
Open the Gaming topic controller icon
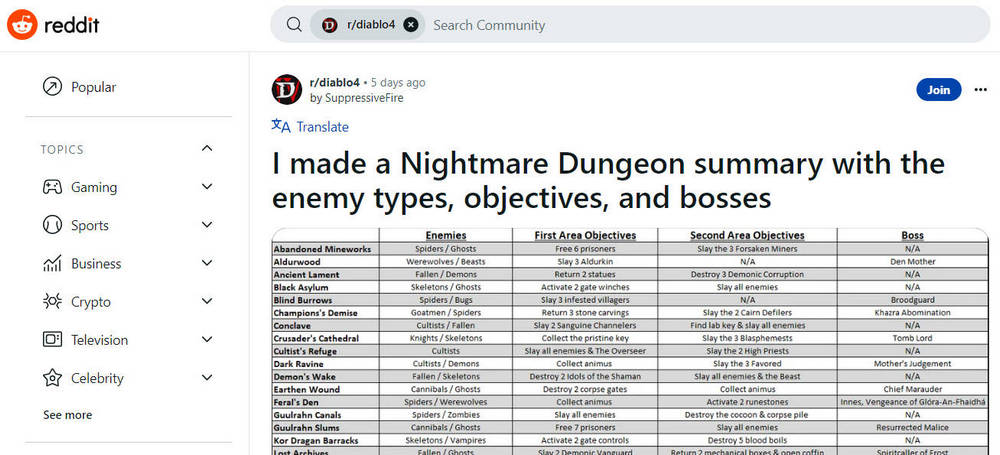pos(52,187)
